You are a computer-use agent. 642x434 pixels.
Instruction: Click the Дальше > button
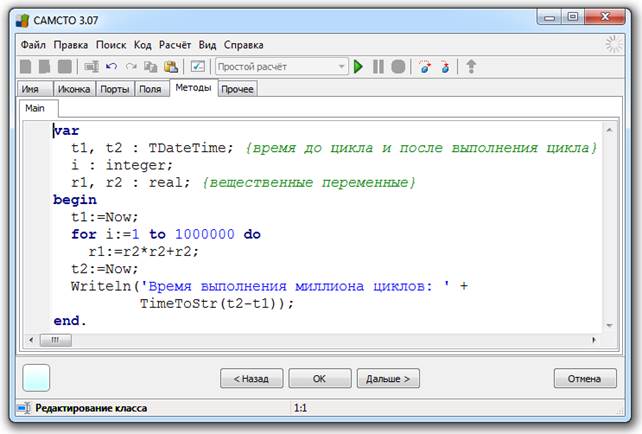388,378
